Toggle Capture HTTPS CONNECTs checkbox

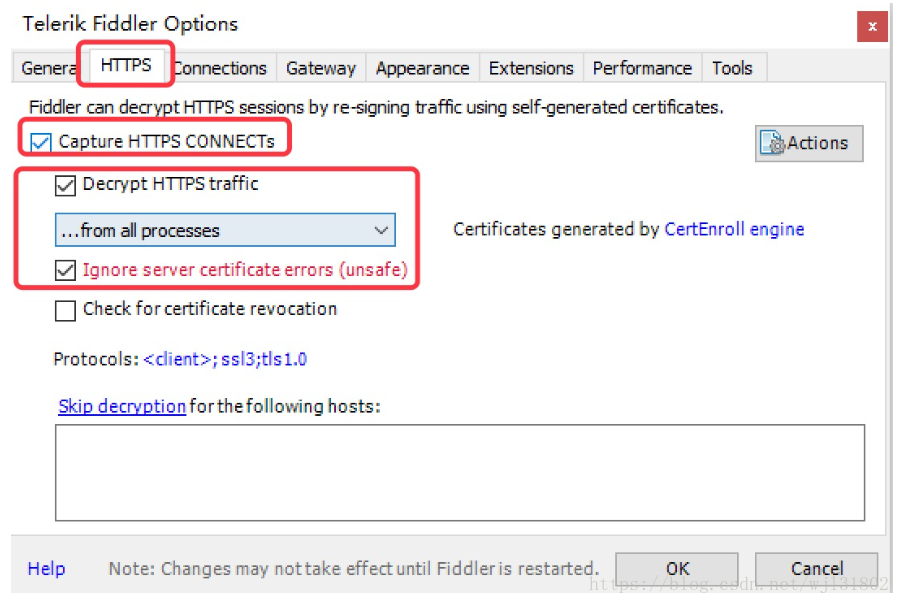[x=40, y=142]
